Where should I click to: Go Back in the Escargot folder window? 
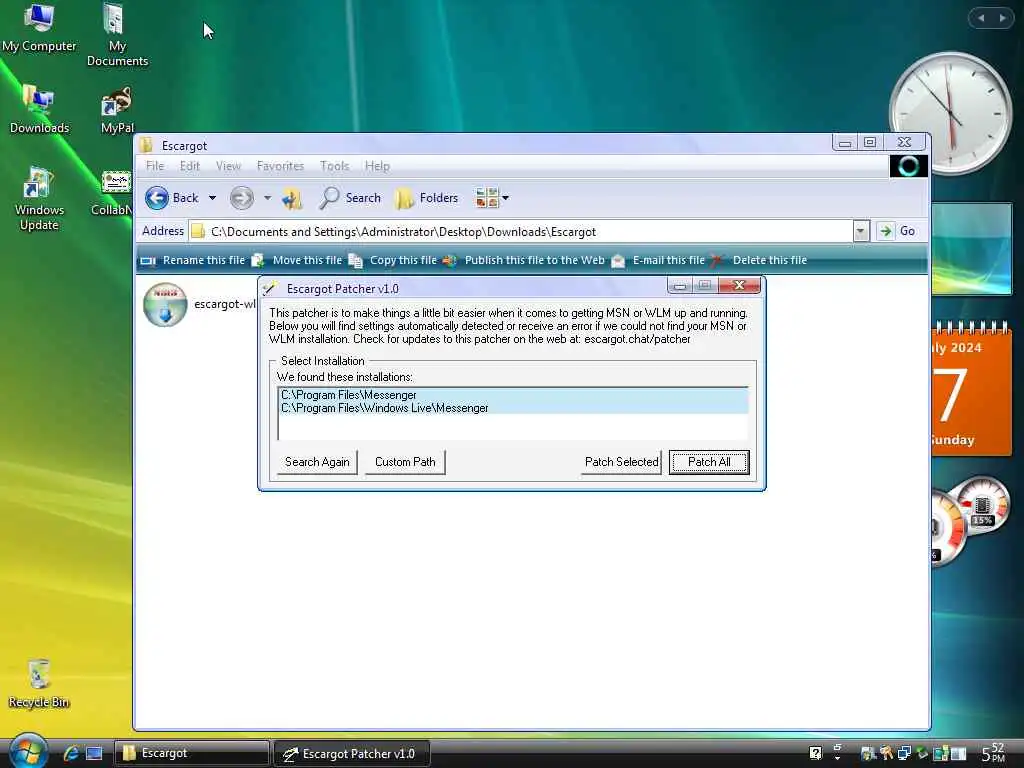[x=171, y=198]
